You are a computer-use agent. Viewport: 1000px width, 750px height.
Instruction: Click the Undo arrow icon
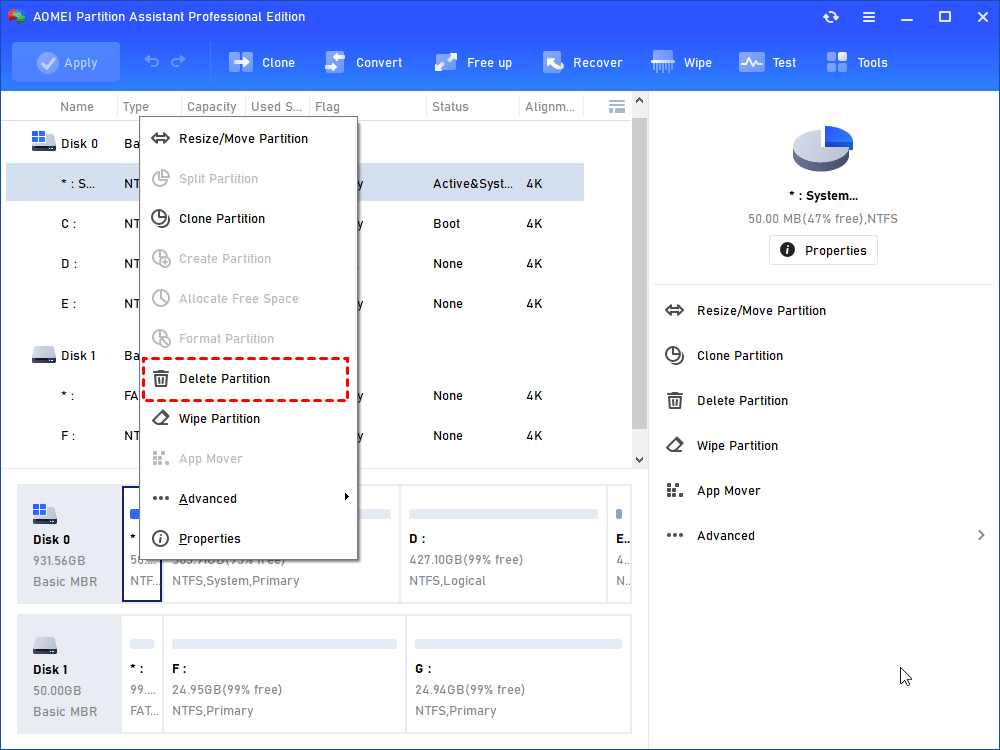[152, 61]
